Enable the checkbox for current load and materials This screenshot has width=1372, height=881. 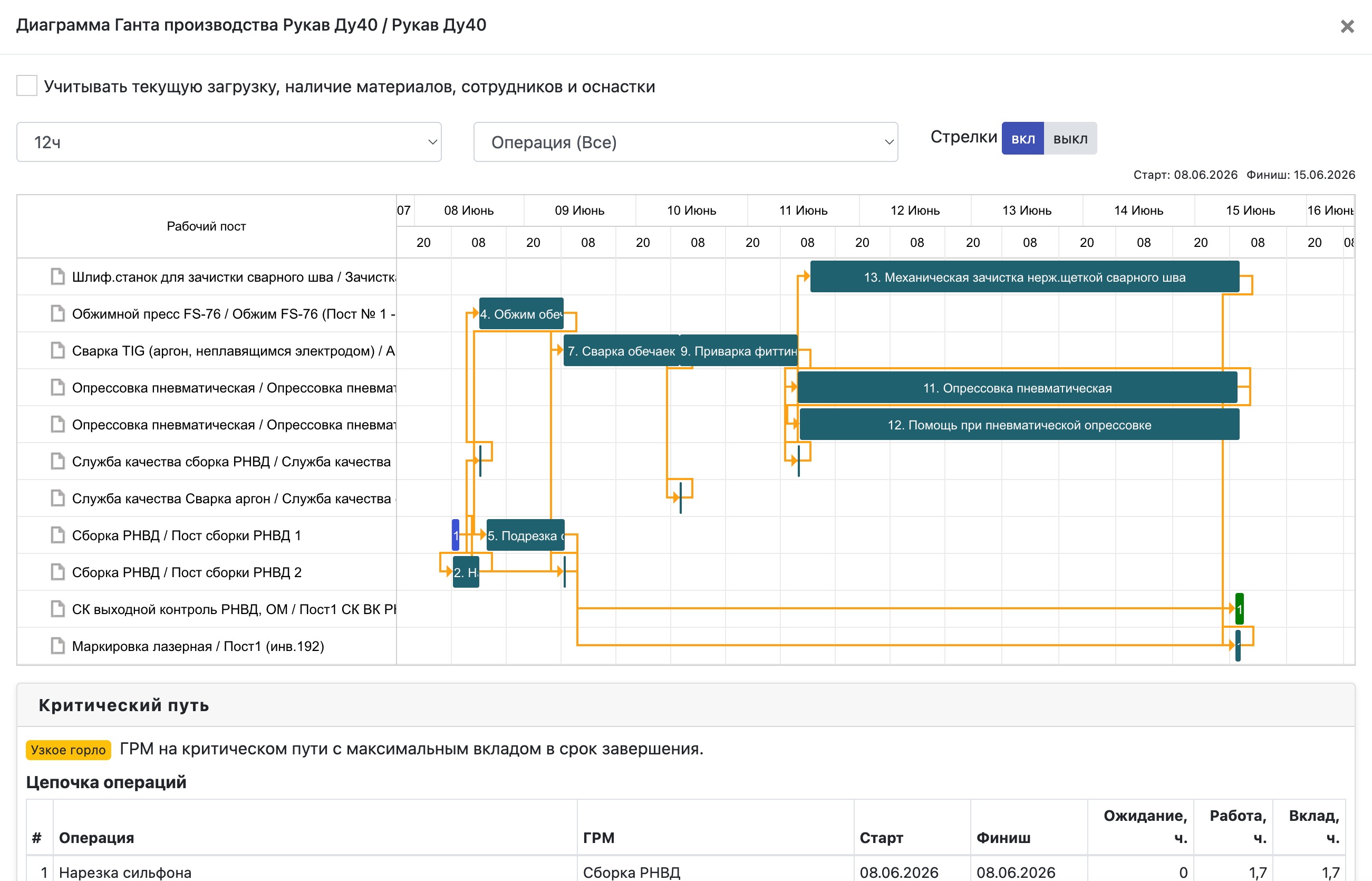27,86
